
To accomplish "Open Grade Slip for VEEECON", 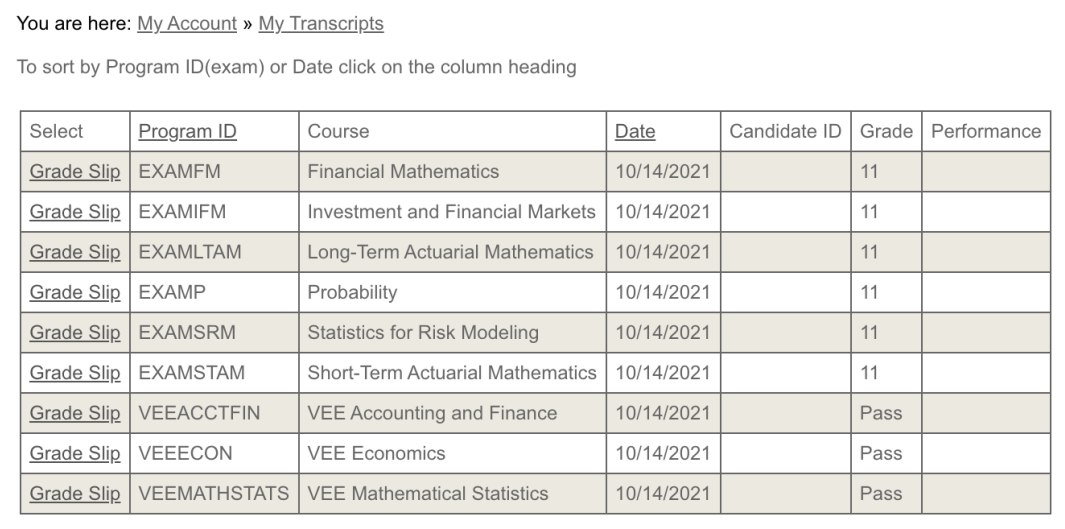I will coord(75,454).
